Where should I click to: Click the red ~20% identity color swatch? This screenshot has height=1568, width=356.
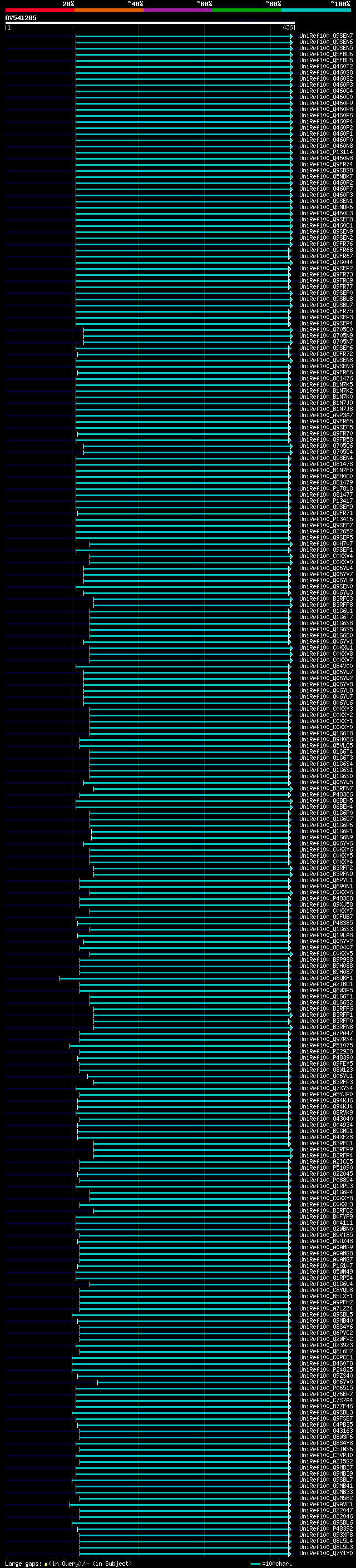pyautogui.click(x=39, y=11)
